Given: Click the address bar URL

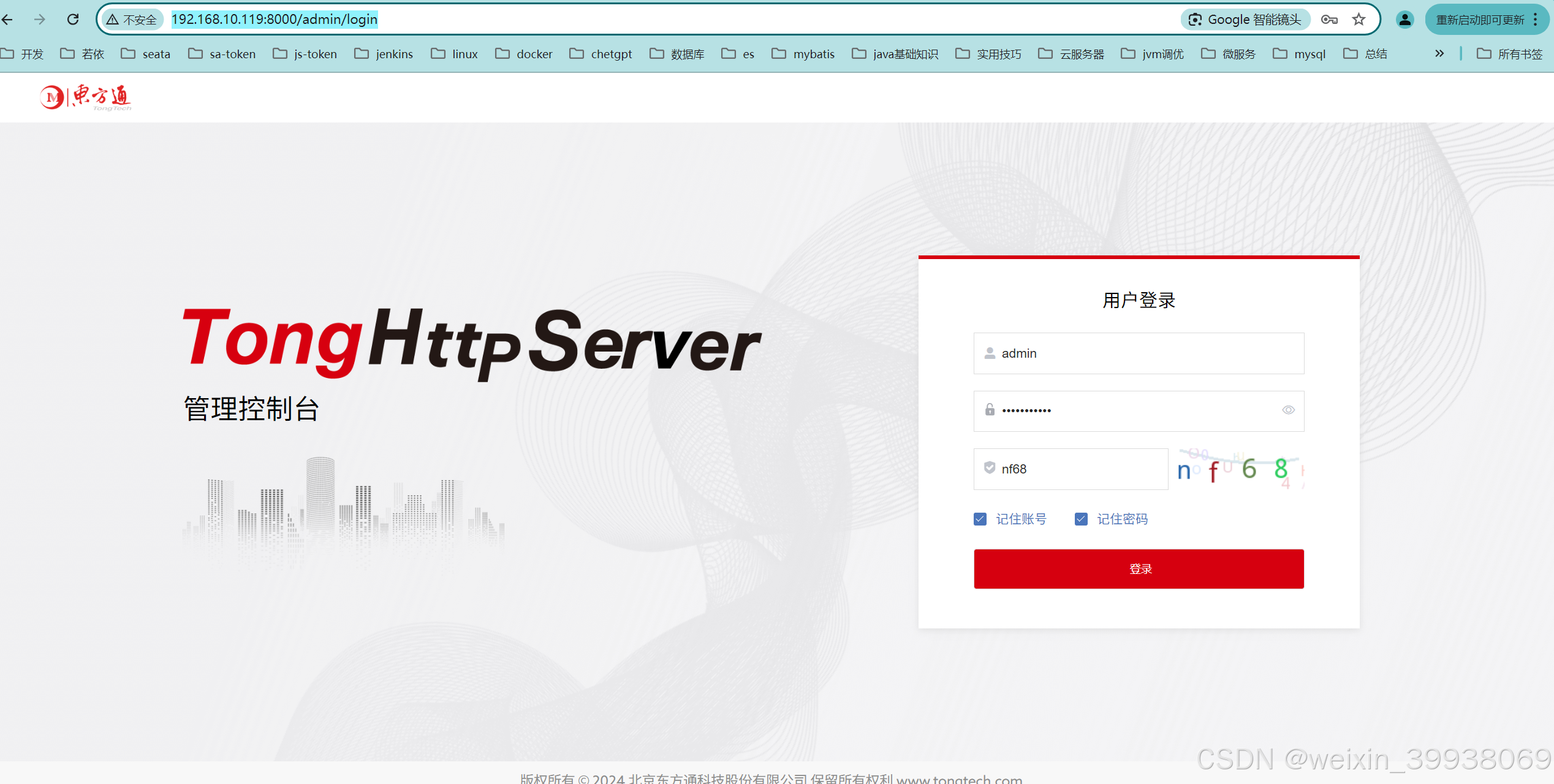Looking at the screenshot, I should 275,20.
